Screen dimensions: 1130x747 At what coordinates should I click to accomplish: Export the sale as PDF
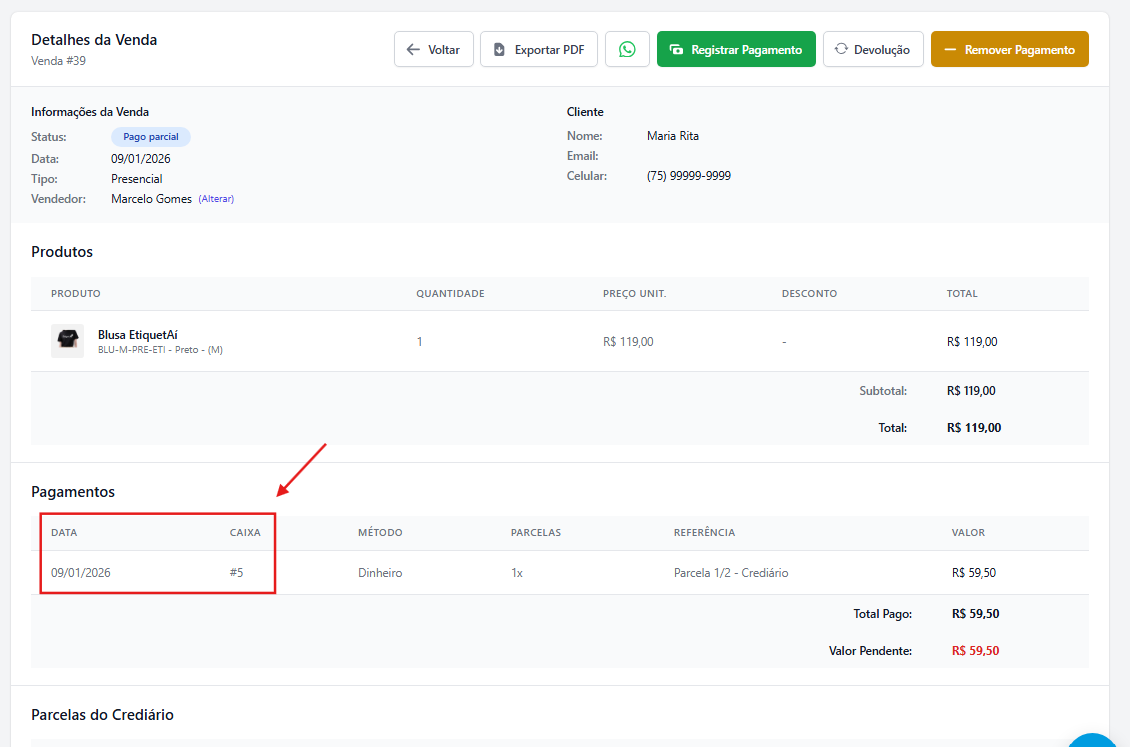point(539,49)
